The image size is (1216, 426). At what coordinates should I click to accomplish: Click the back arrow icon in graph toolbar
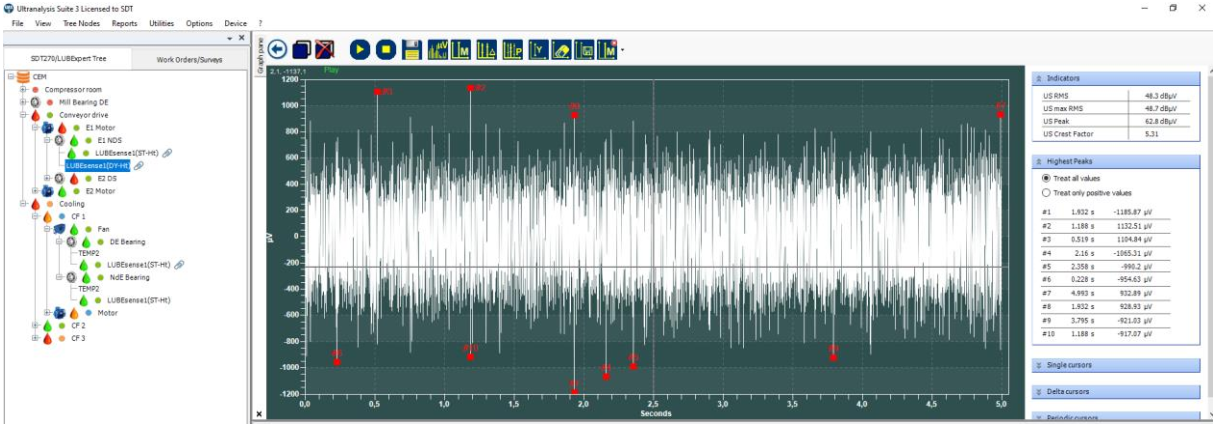278,49
